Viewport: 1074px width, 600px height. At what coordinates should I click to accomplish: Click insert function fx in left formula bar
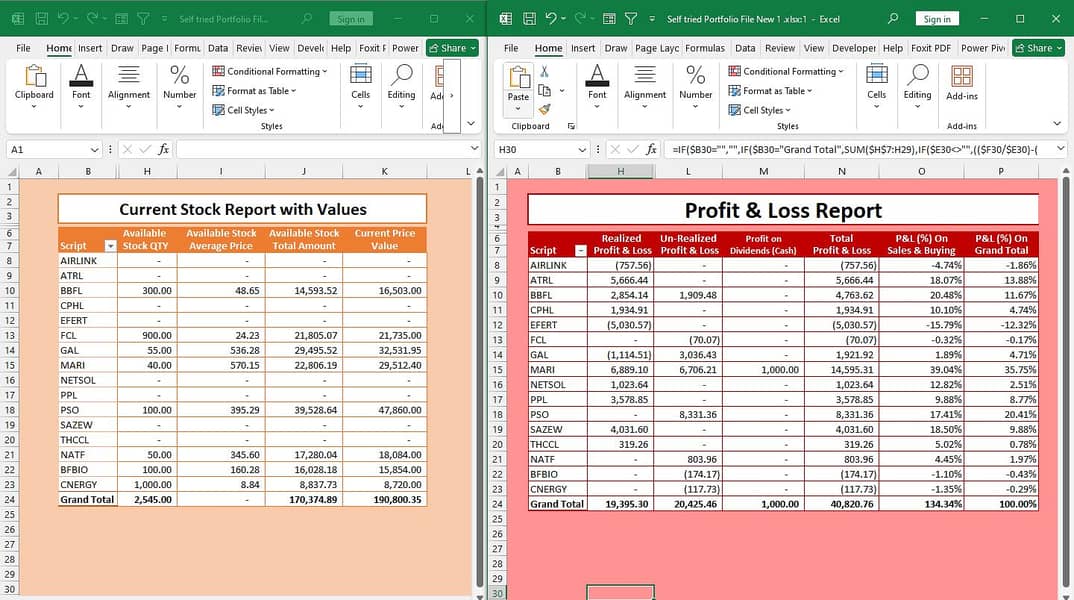(163, 149)
